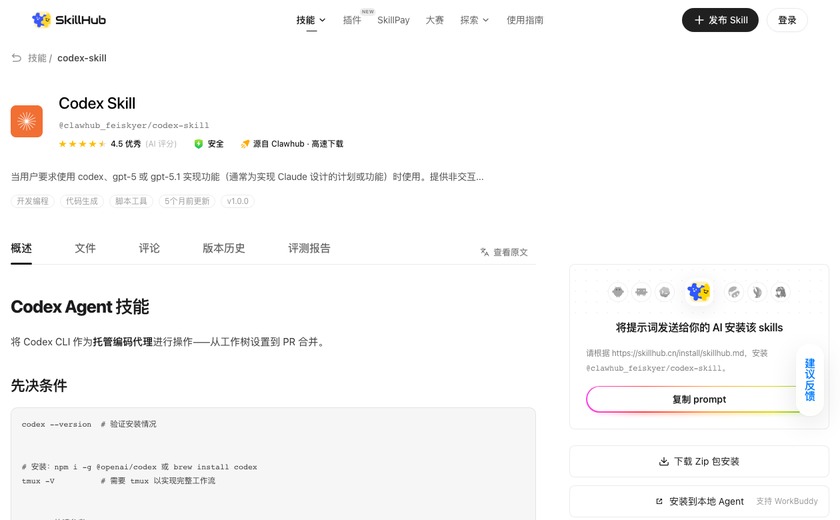
Task: Click the 技能 breadcrumb link
Action: (37, 58)
